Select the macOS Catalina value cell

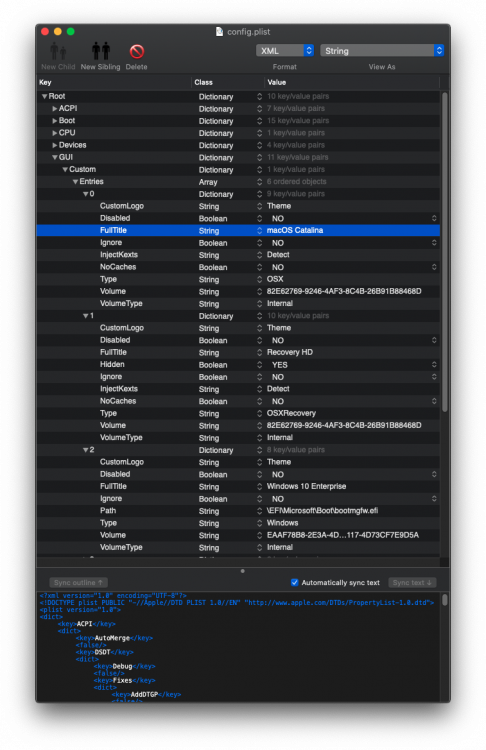pyautogui.click(x=295, y=230)
